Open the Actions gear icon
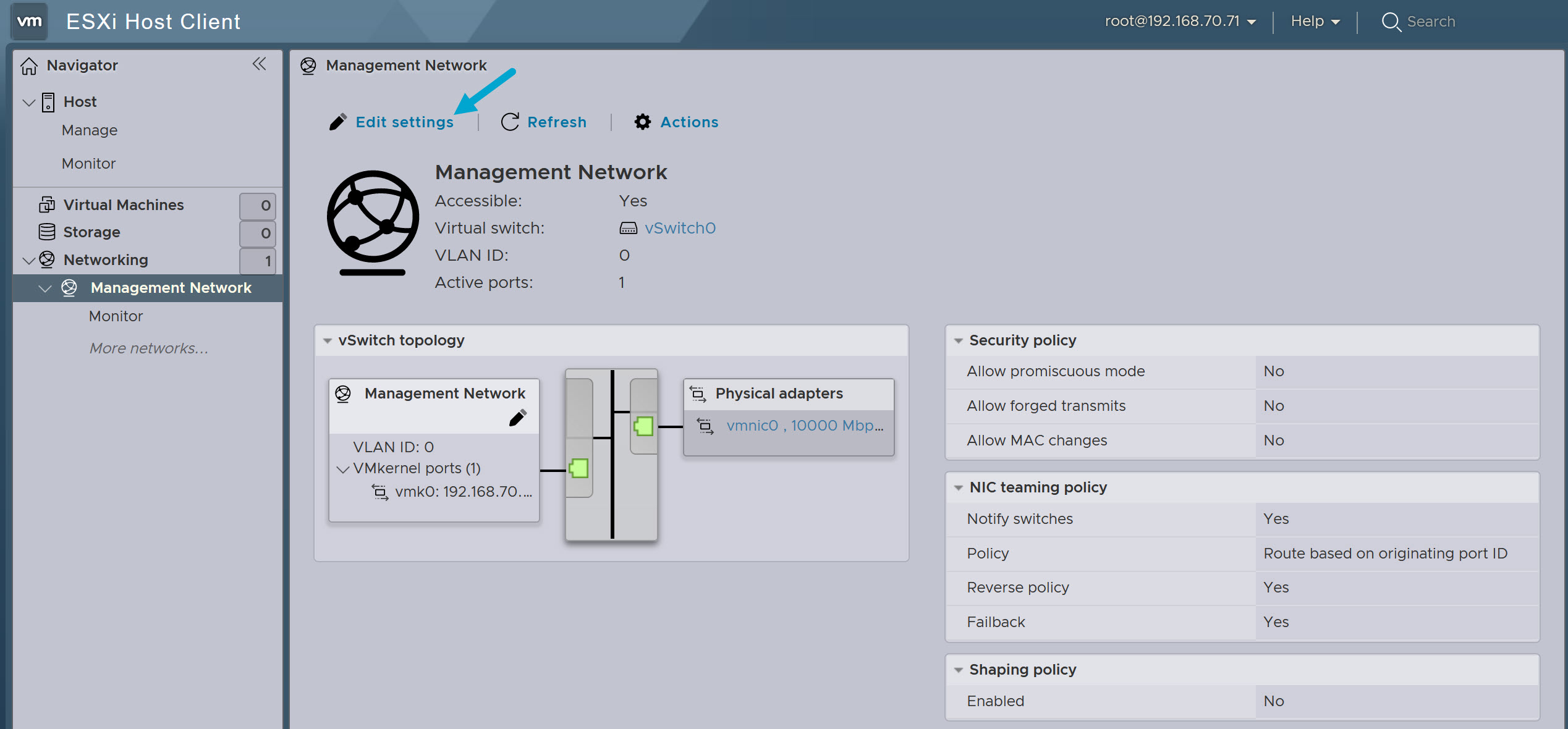The image size is (1568, 729). point(642,122)
